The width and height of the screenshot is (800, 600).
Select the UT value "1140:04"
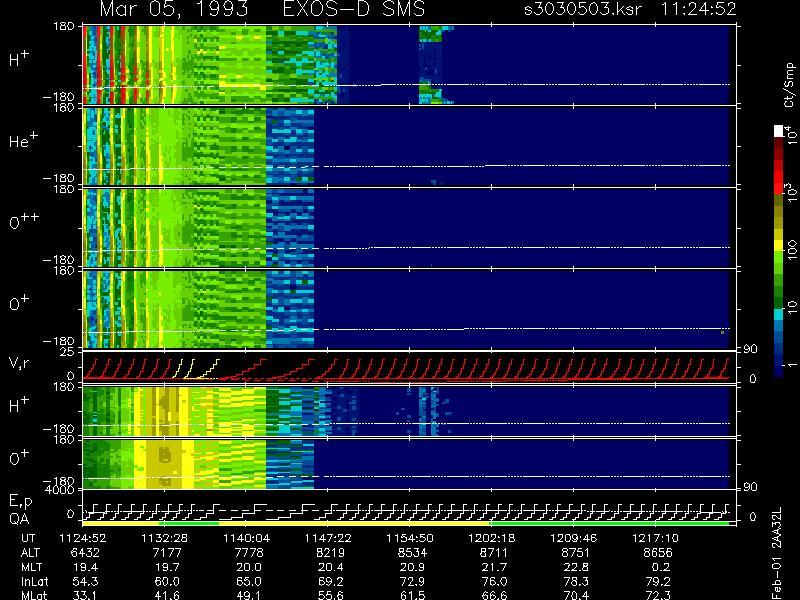click(x=247, y=538)
